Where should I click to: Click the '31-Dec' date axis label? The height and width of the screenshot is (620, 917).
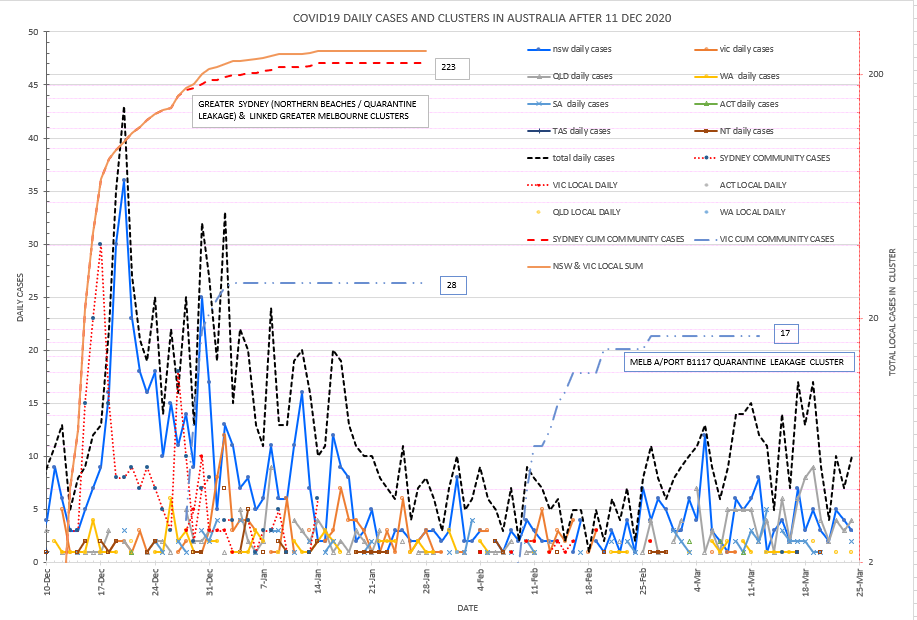(210, 582)
